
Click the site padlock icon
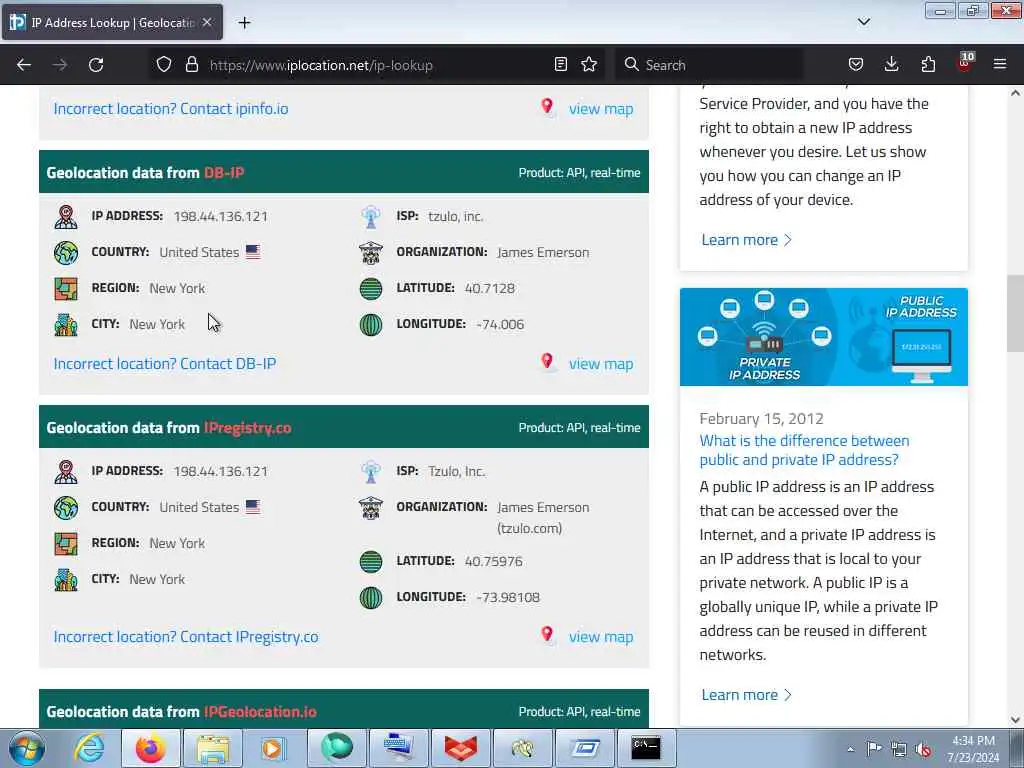pyautogui.click(x=191, y=65)
